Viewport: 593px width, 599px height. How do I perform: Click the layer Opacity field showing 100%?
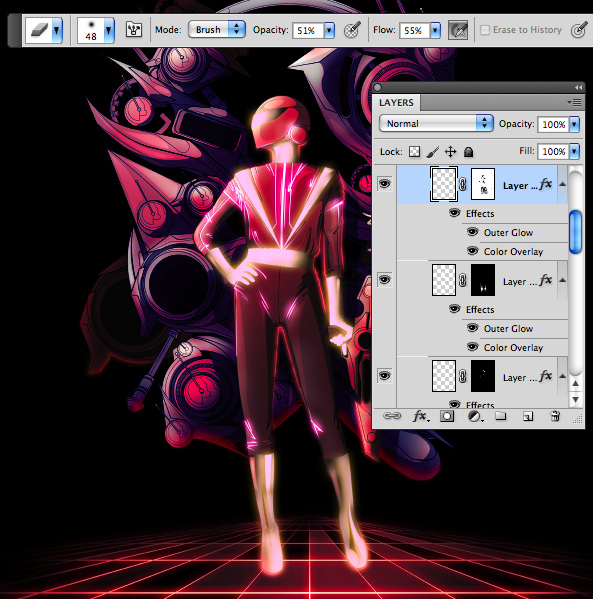[x=553, y=124]
